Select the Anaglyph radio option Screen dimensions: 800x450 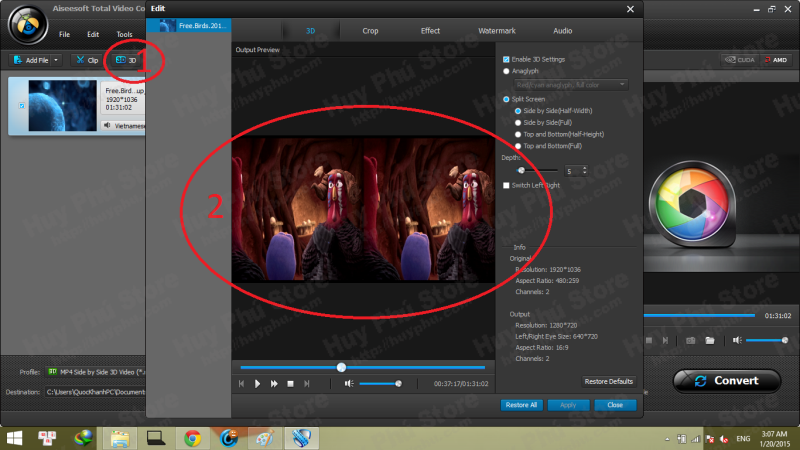(x=506, y=71)
